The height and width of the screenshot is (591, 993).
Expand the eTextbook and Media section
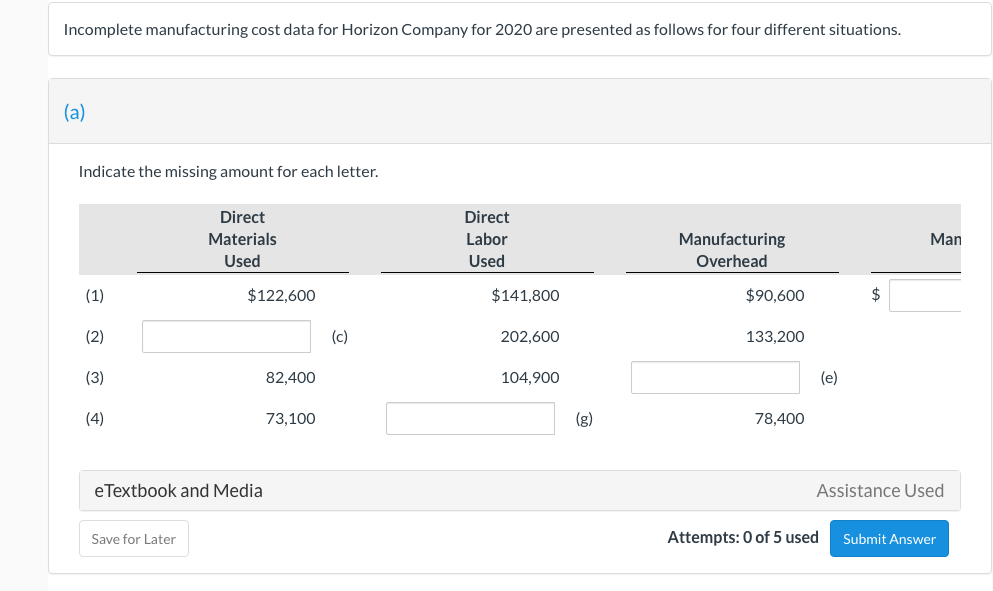point(178,491)
